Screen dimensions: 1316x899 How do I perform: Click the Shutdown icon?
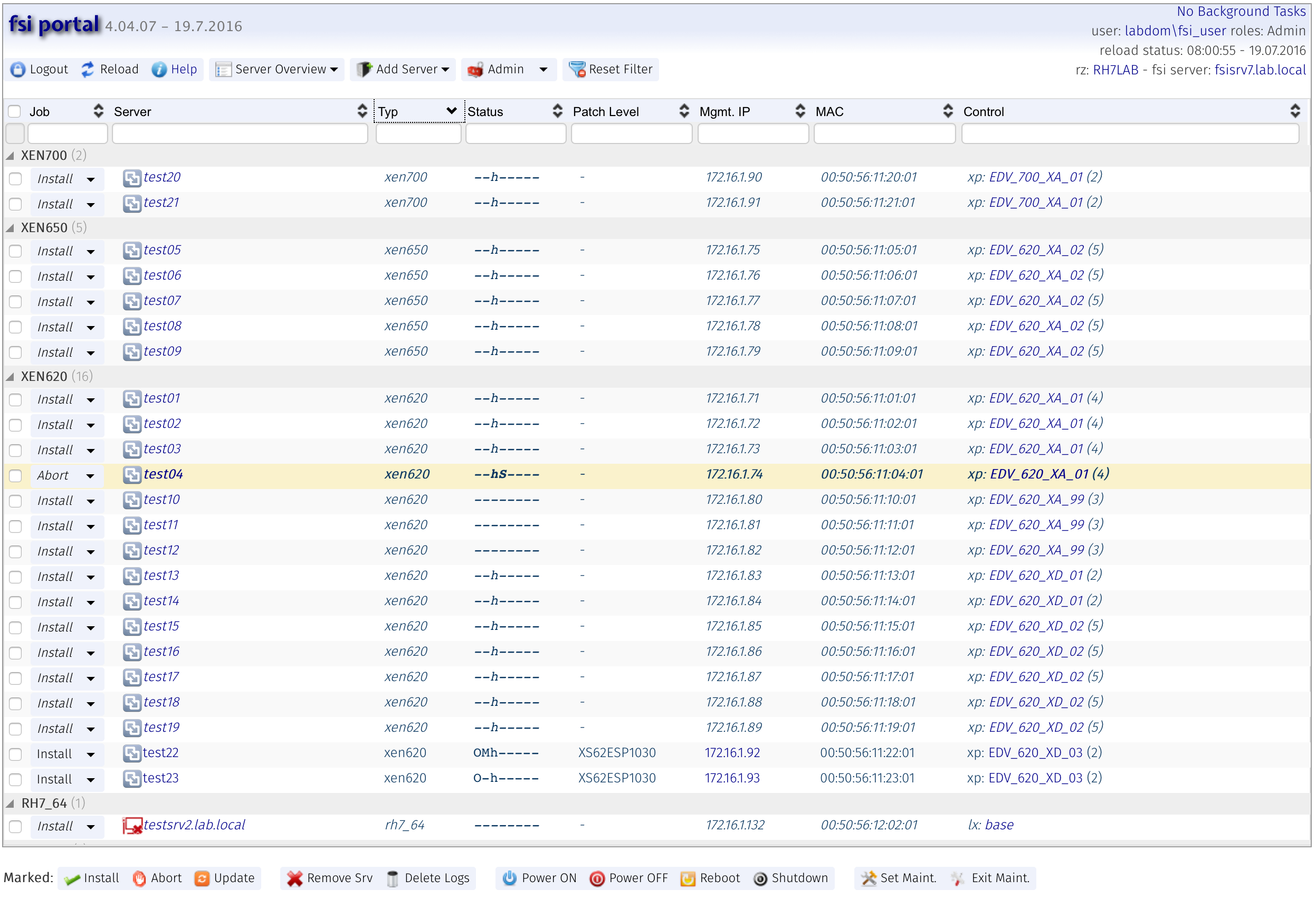pyautogui.click(x=760, y=878)
